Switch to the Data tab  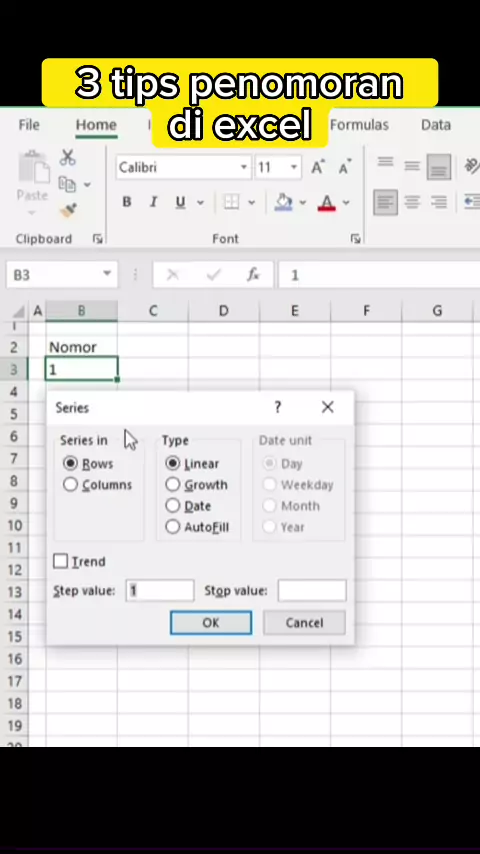pyautogui.click(x=436, y=125)
